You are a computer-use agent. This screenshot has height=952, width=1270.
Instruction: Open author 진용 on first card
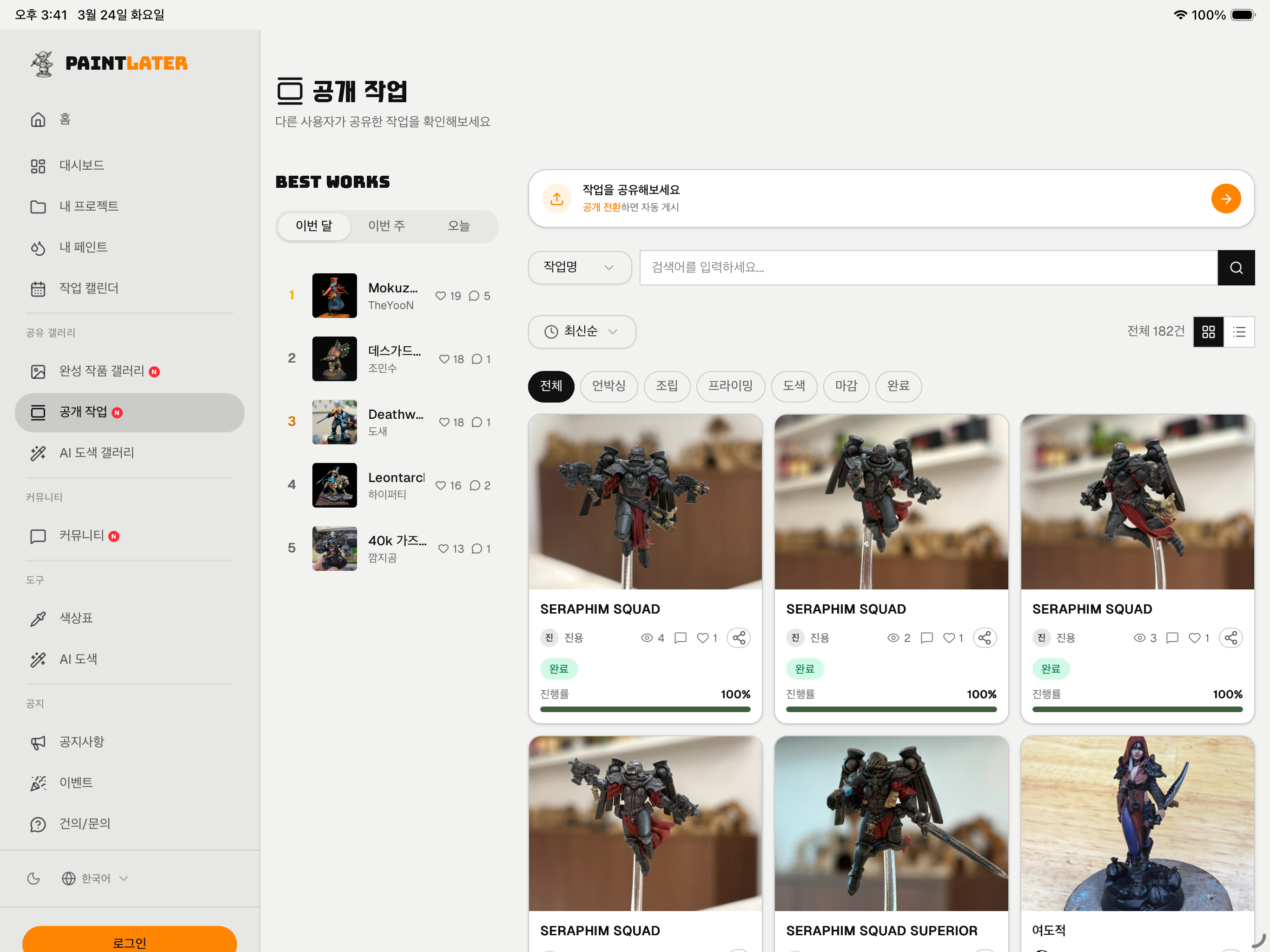click(x=562, y=638)
